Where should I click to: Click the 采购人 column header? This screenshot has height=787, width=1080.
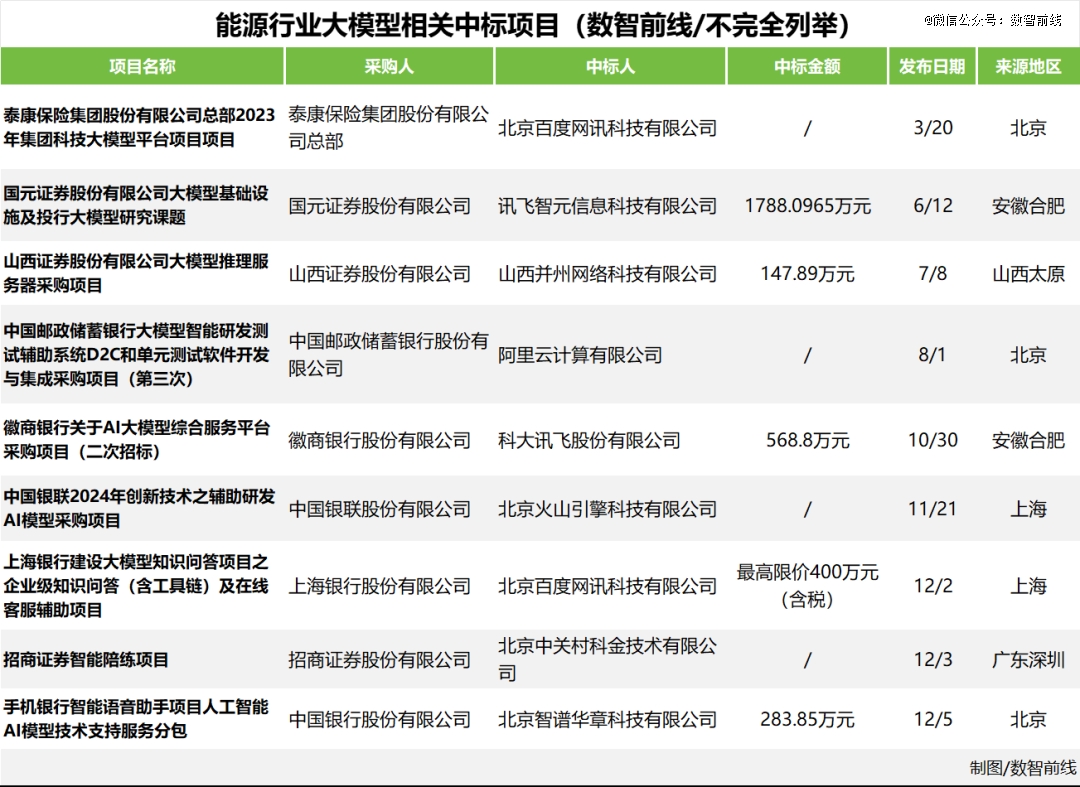[389, 67]
